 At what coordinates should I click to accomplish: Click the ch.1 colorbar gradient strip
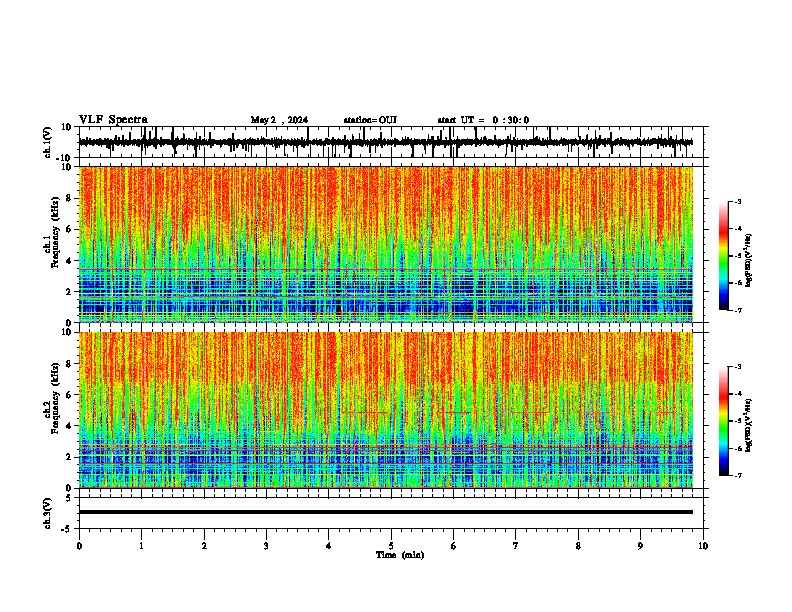tap(724, 256)
